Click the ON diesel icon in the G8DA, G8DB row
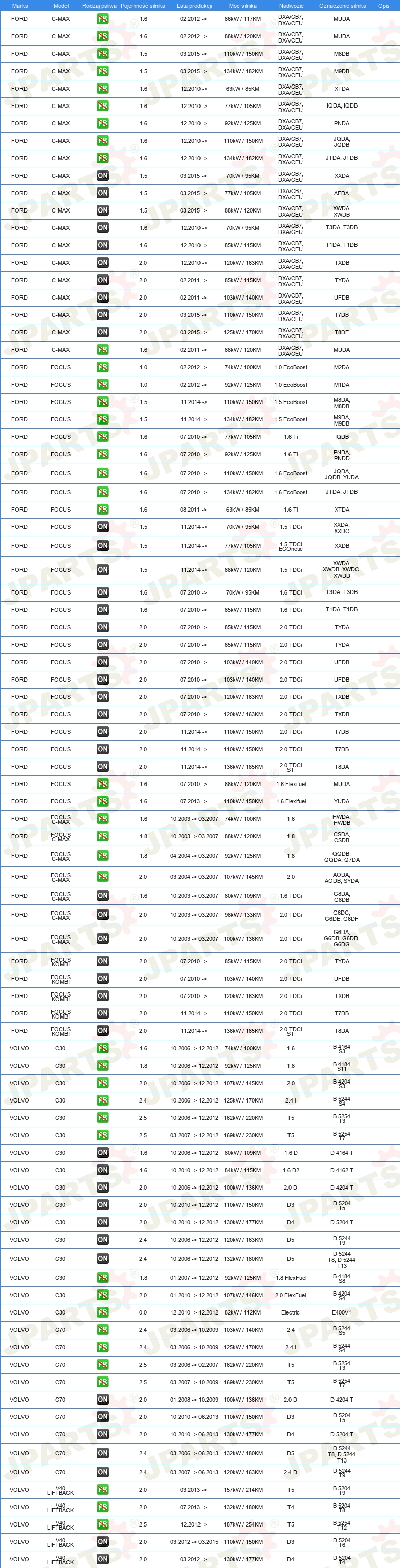 (103, 896)
